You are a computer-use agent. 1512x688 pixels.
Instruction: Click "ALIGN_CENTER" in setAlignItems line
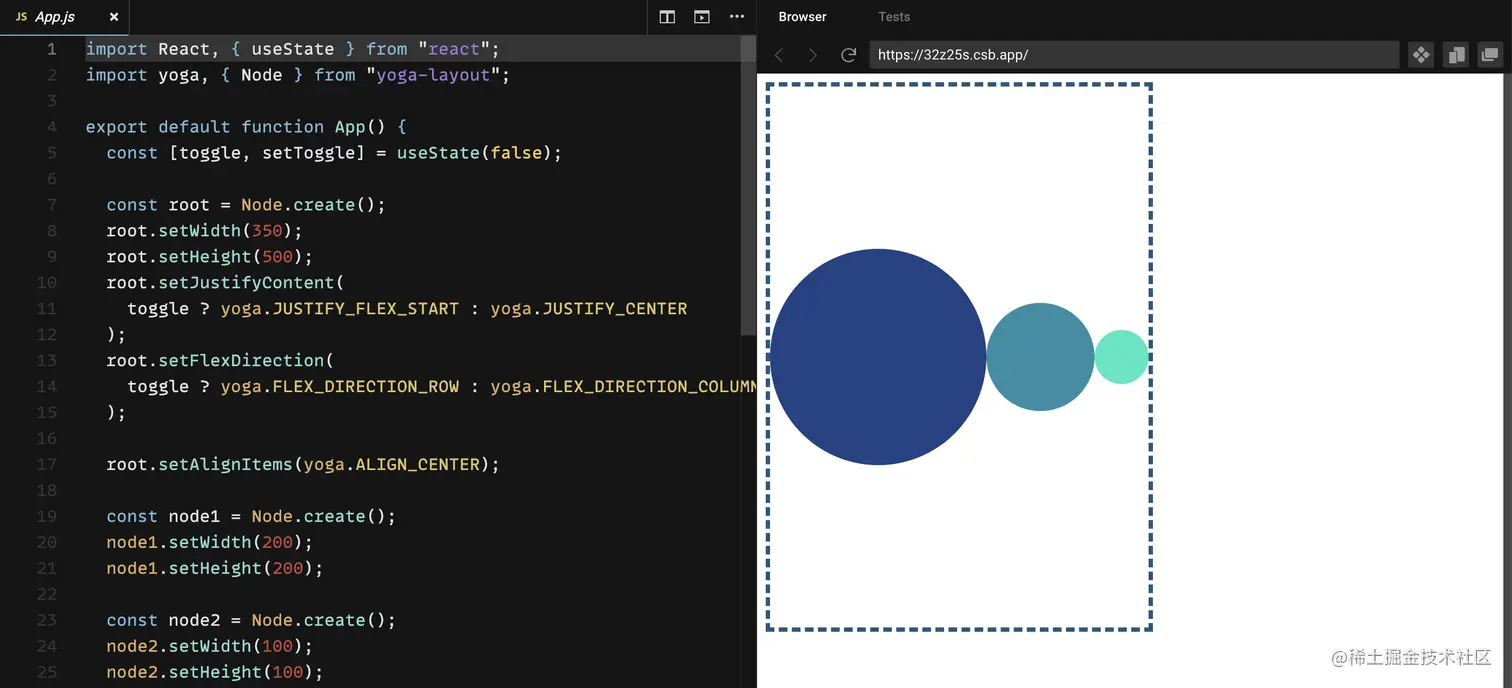click(x=417, y=464)
